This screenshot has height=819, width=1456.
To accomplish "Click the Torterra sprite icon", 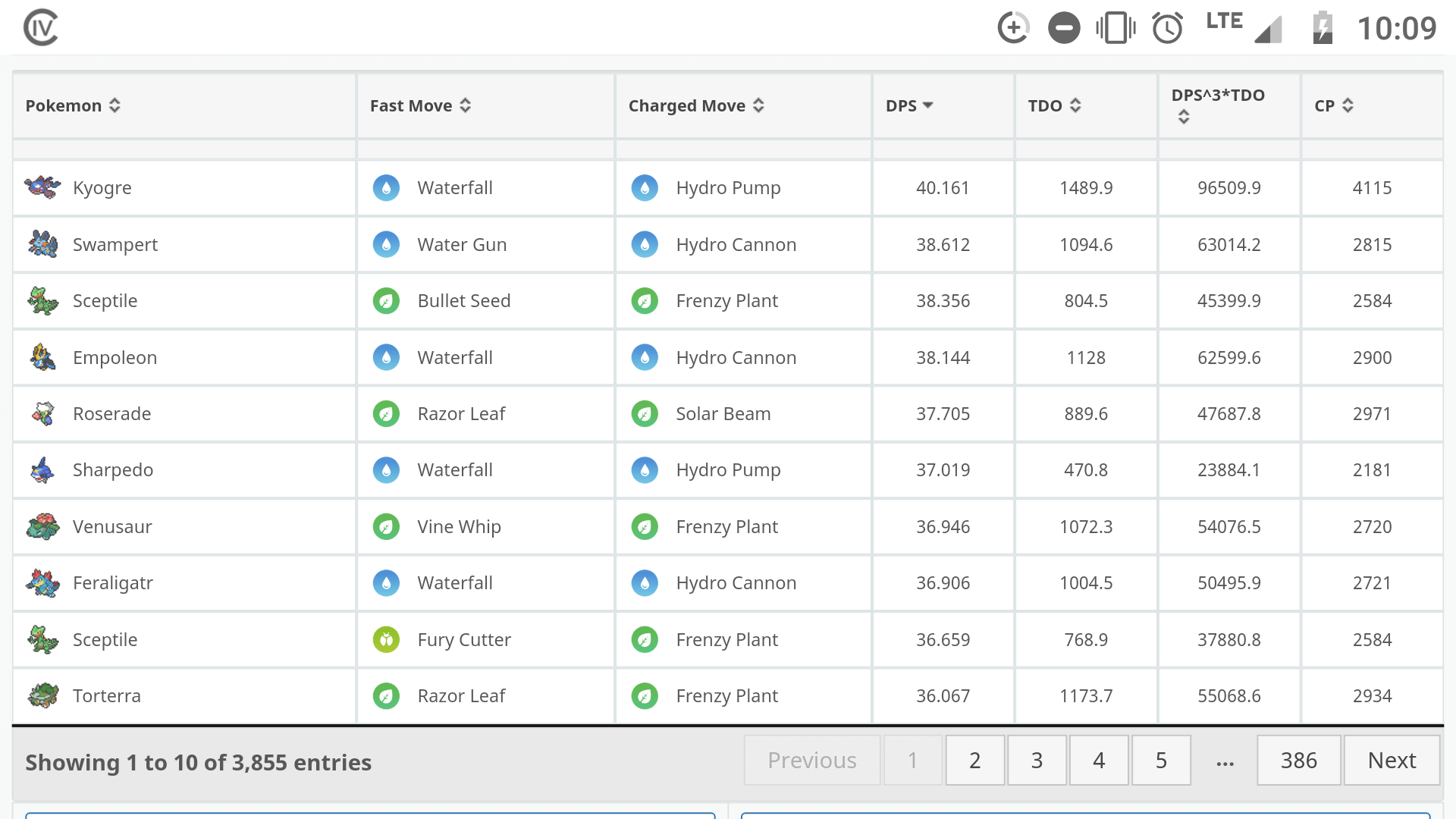I will (x=42, y=695).
